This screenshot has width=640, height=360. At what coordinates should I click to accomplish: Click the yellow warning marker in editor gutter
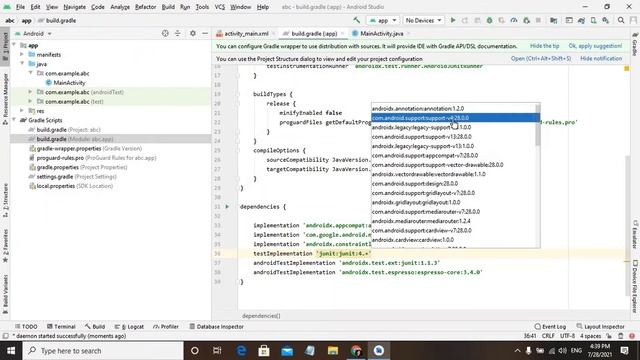coord(627,69)
